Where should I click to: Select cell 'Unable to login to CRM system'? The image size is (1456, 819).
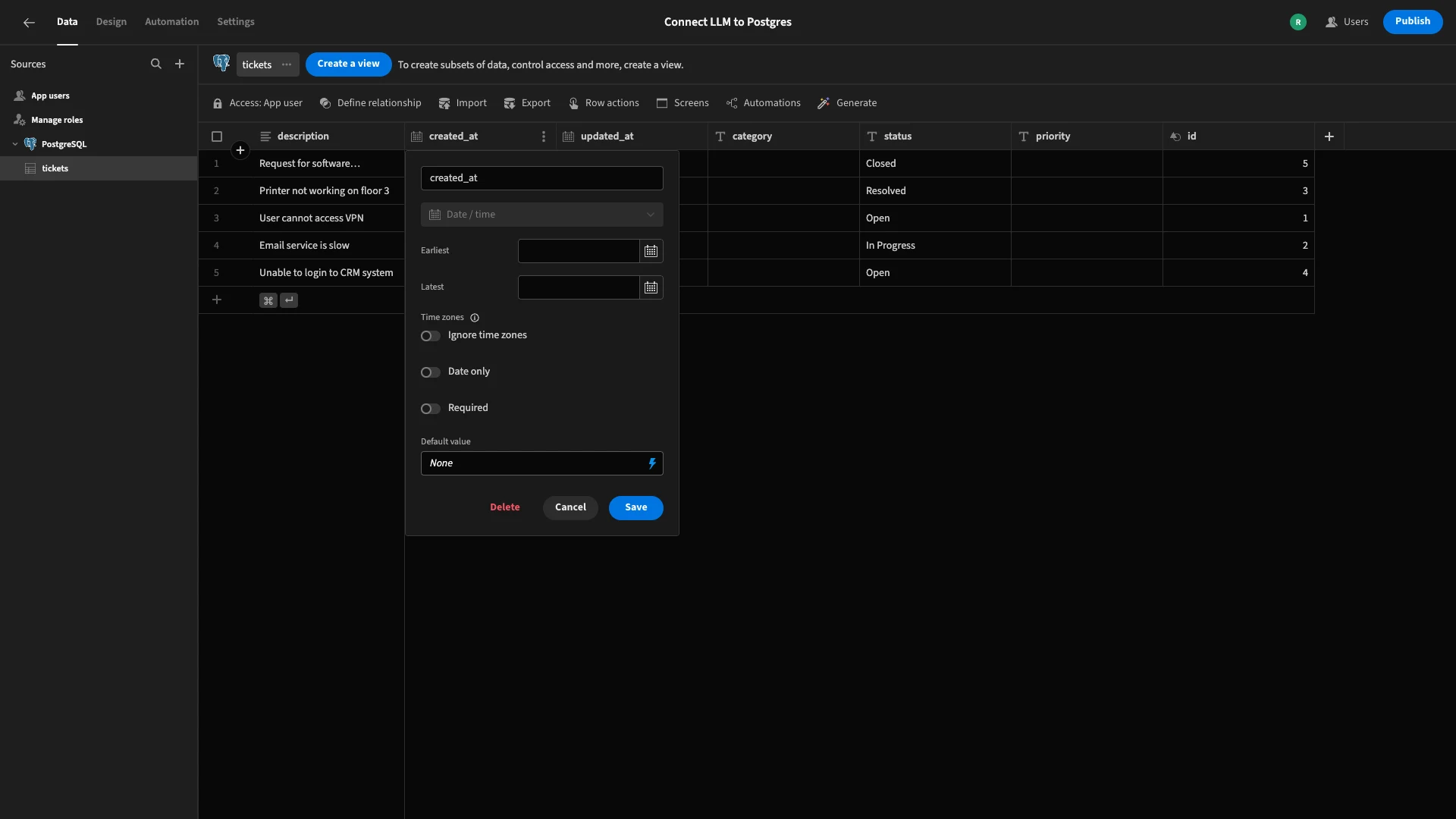[x=329, y=273]
